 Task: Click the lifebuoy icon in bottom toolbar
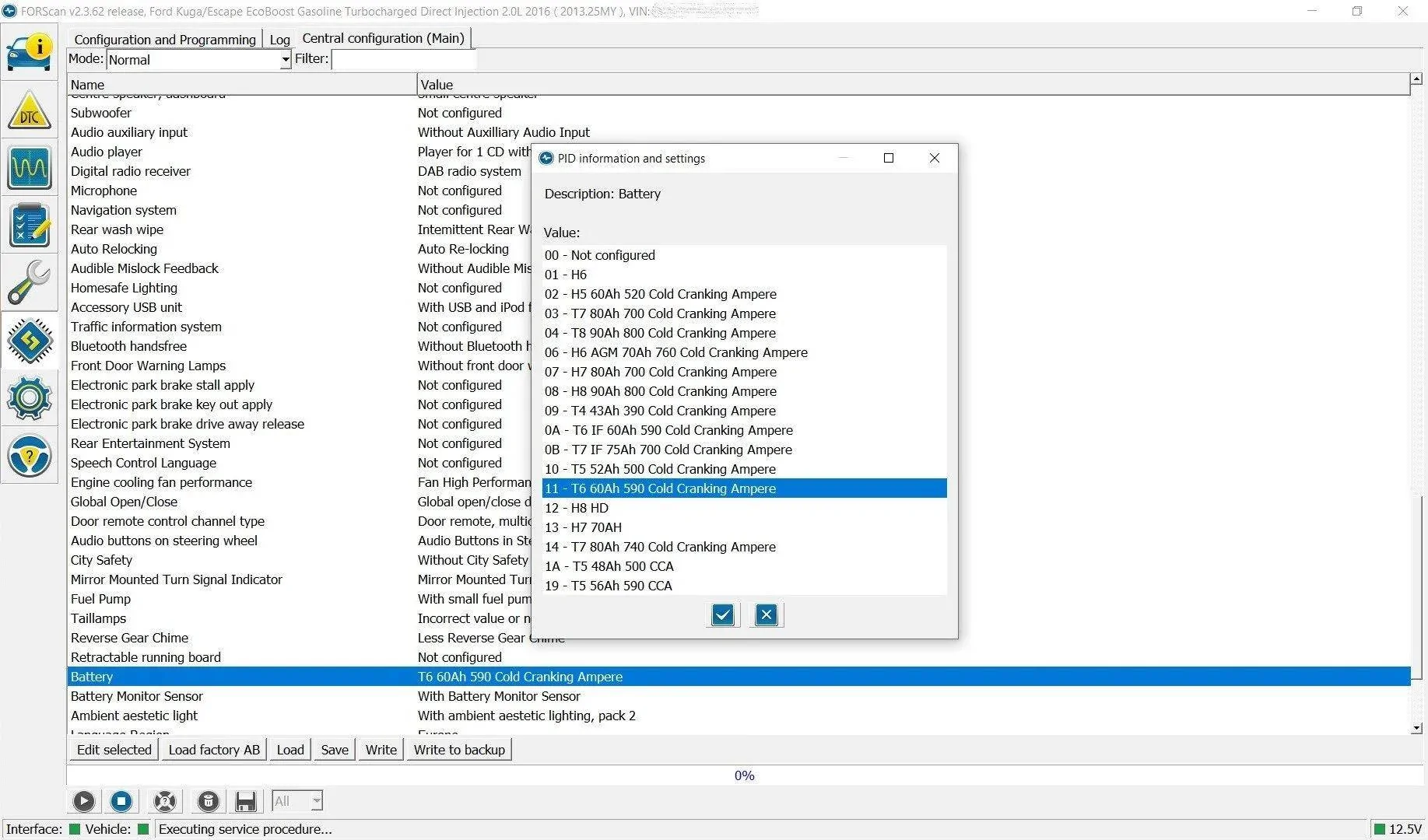coord(165,801)
